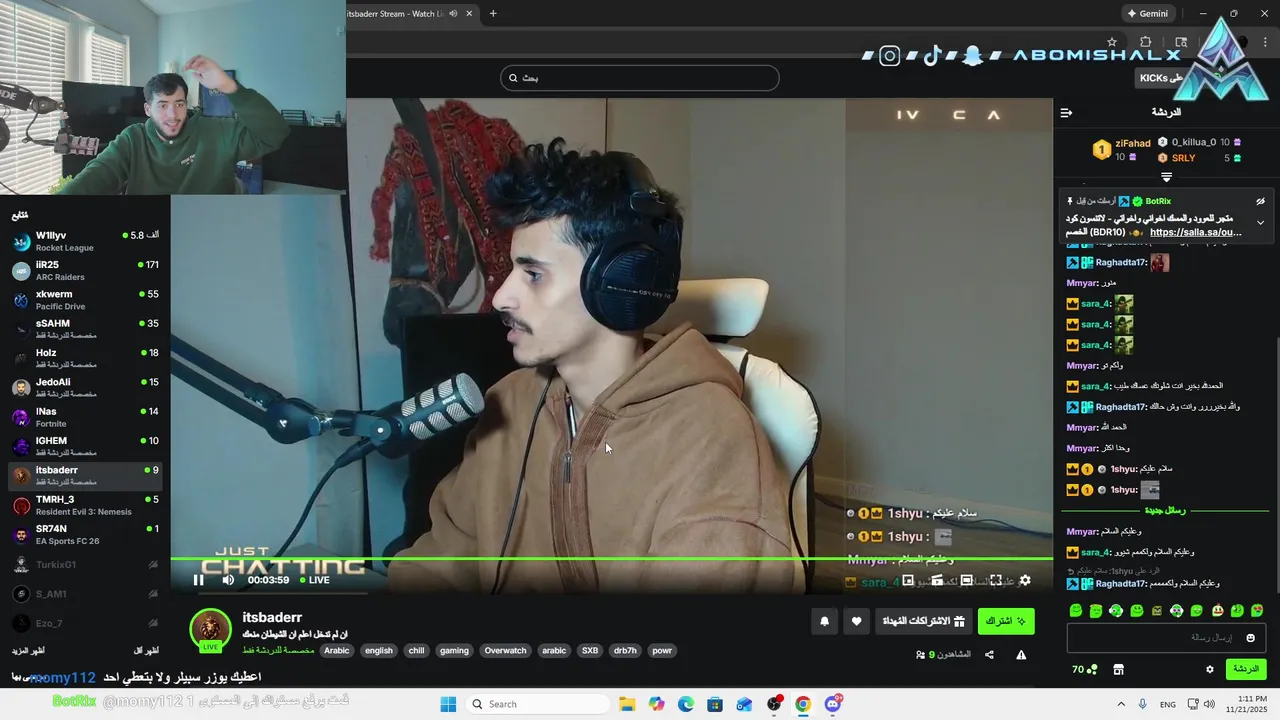Viewport: 1280px width, 720px height.
Task: Mute the itsbaderr Stream tab audio
Action: coord(453,13)
